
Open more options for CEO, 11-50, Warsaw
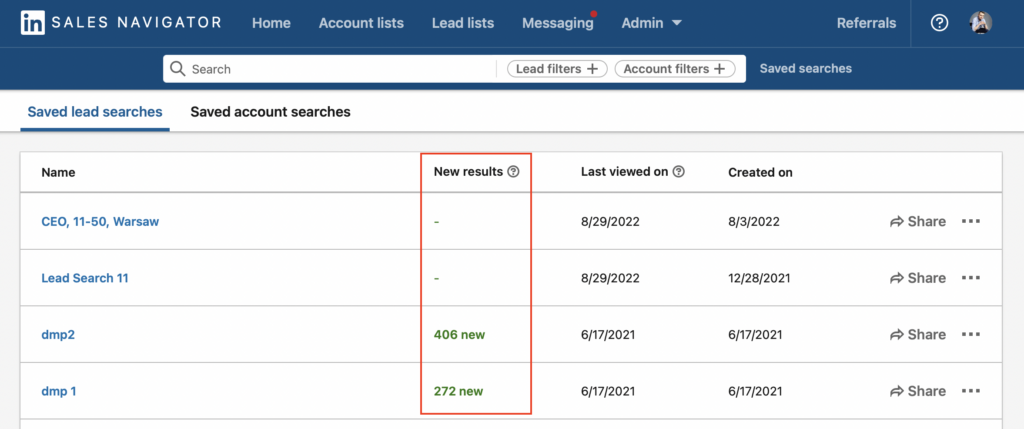point(970,222)
